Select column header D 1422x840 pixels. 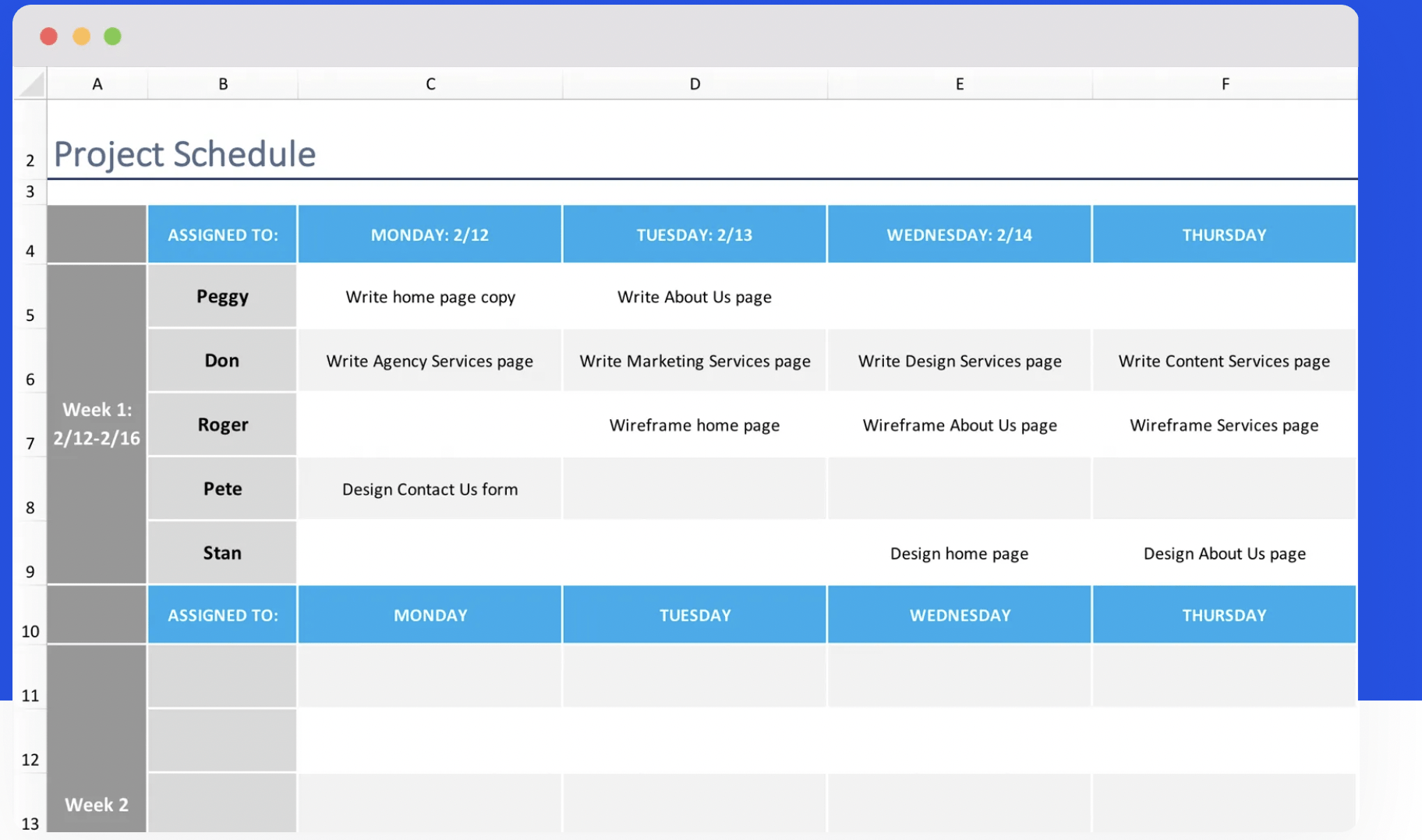pyautogui.click(x=694, y=83)
